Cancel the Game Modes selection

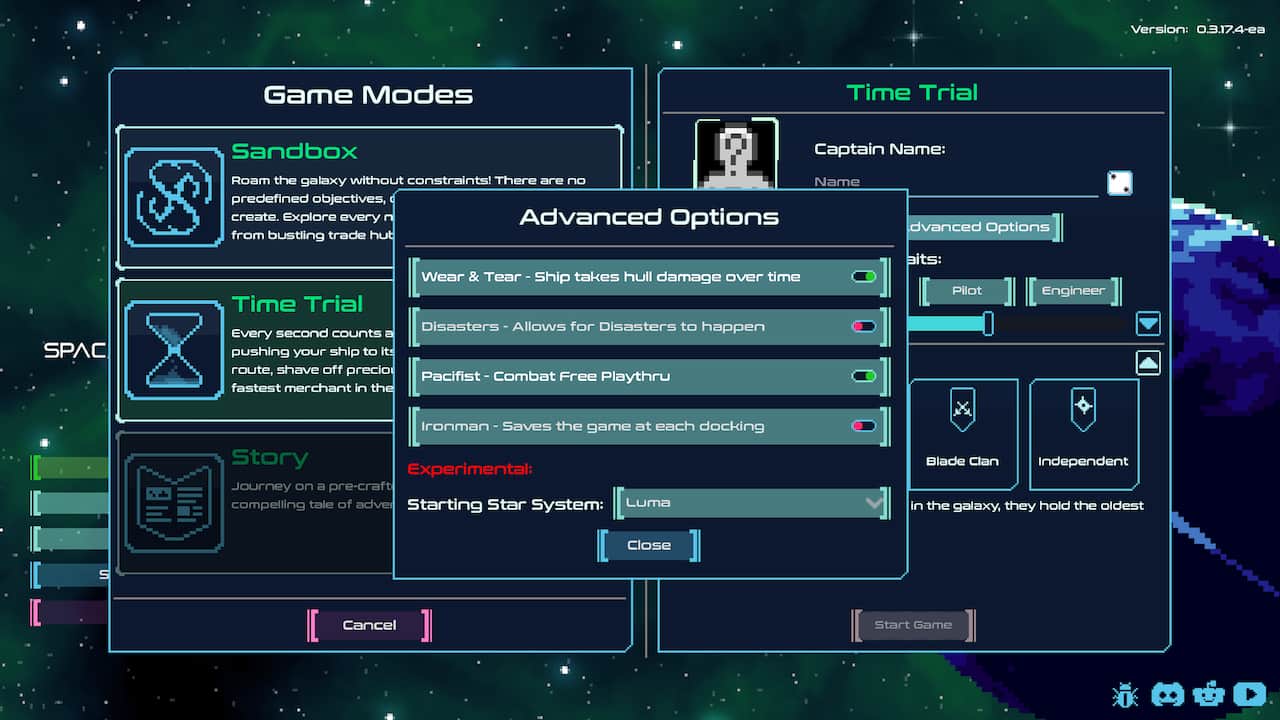[x=370, y=625]
